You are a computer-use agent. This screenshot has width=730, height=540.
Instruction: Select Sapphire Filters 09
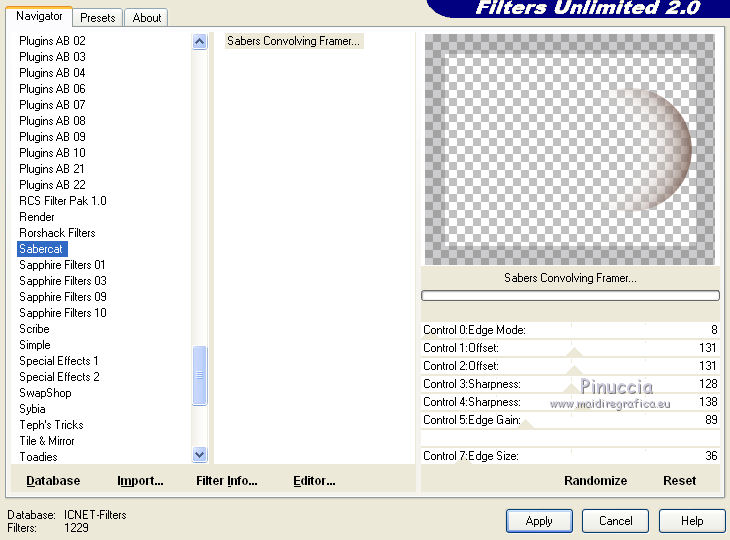point(63,297)
